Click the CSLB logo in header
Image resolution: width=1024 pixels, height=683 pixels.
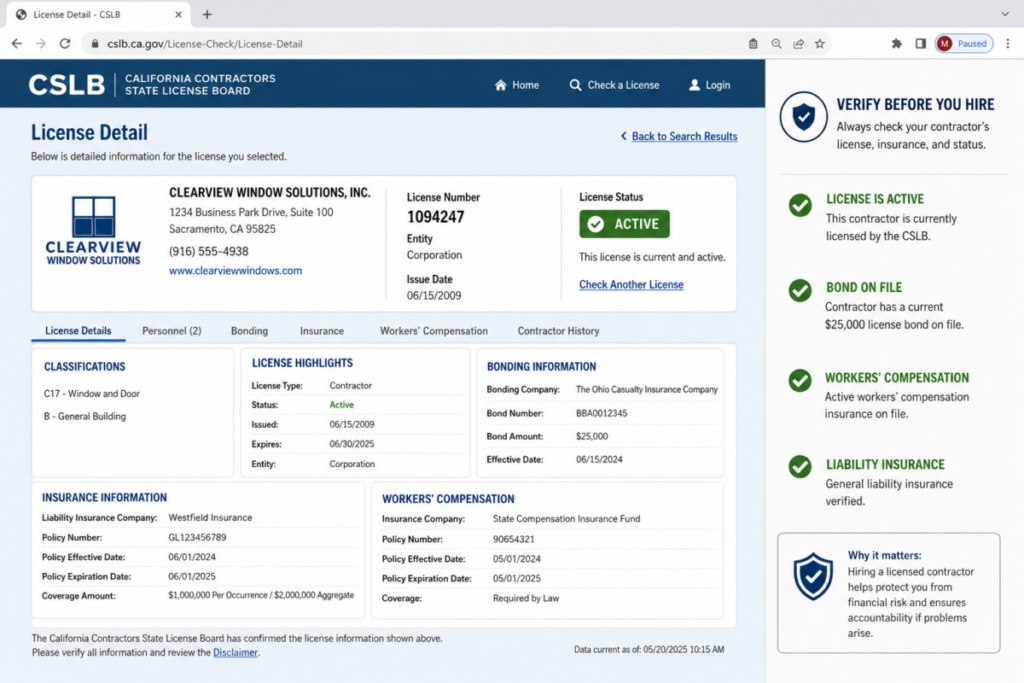pyautogui.click(x=66, y=85)
